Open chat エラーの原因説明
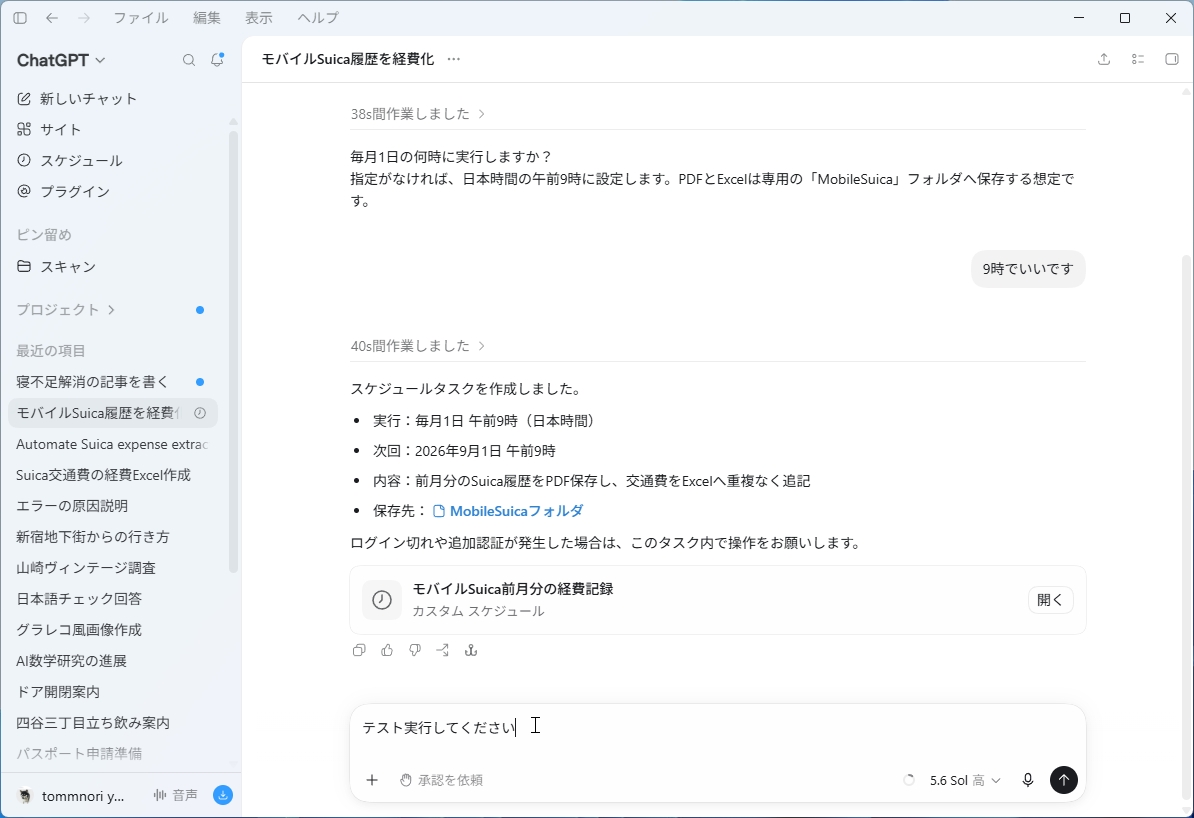Screen dimensions: 1194x818 (113, 506)
